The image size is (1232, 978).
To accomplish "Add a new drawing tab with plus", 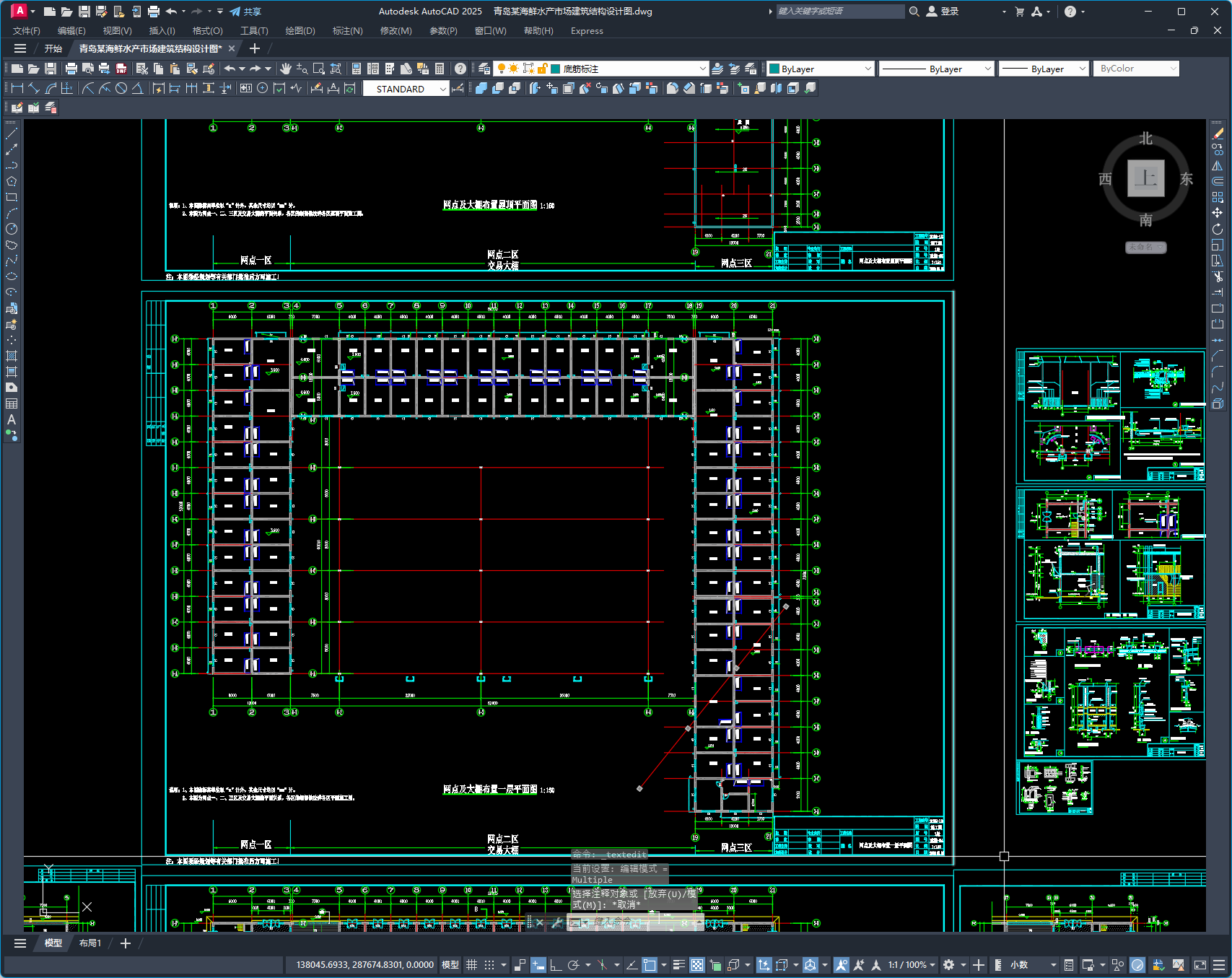I will pyautogui.click(x=254, y=48).
